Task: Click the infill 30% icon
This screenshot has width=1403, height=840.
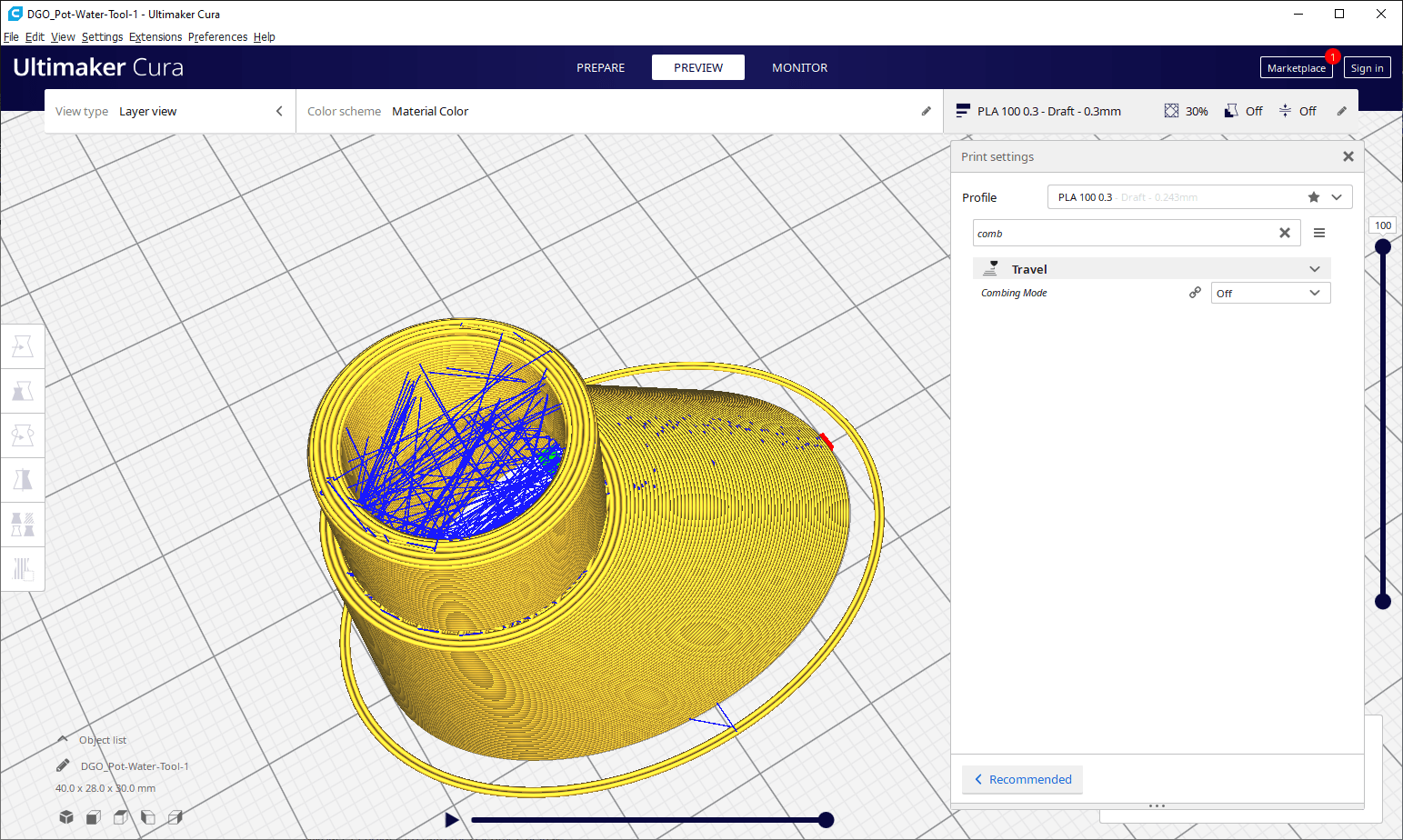Action: point(1171,111)
